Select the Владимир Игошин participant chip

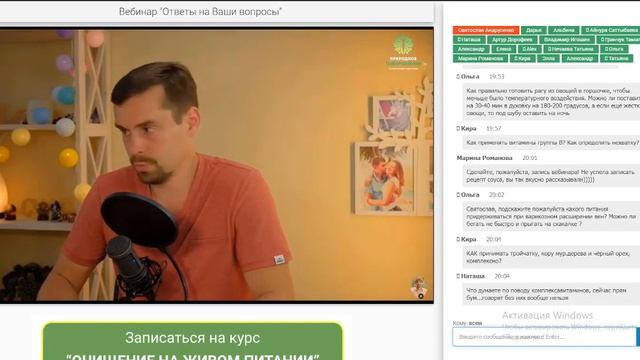(567, 40)
